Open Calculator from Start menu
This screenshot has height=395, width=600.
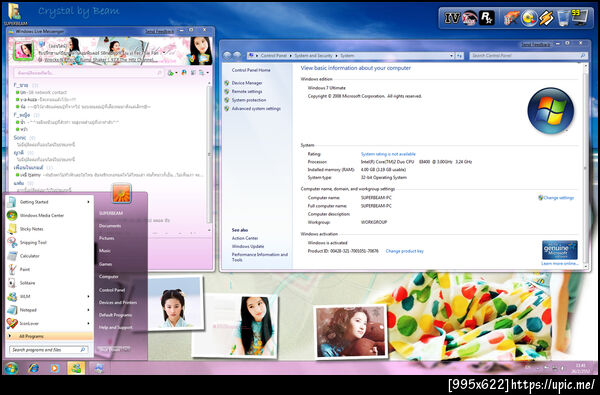click(29, 256)
